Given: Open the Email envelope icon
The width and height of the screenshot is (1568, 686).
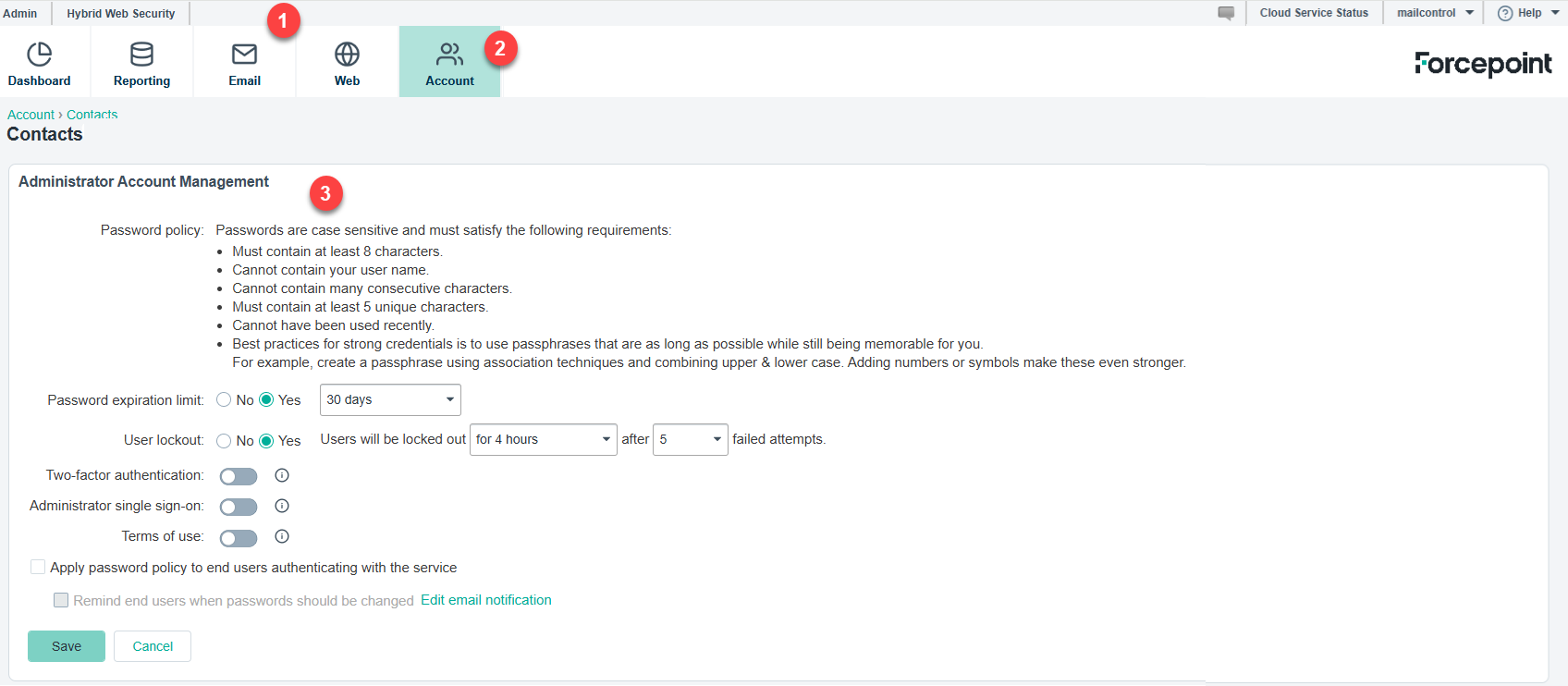Looking at the screenshot, I should tap(244, 55).
